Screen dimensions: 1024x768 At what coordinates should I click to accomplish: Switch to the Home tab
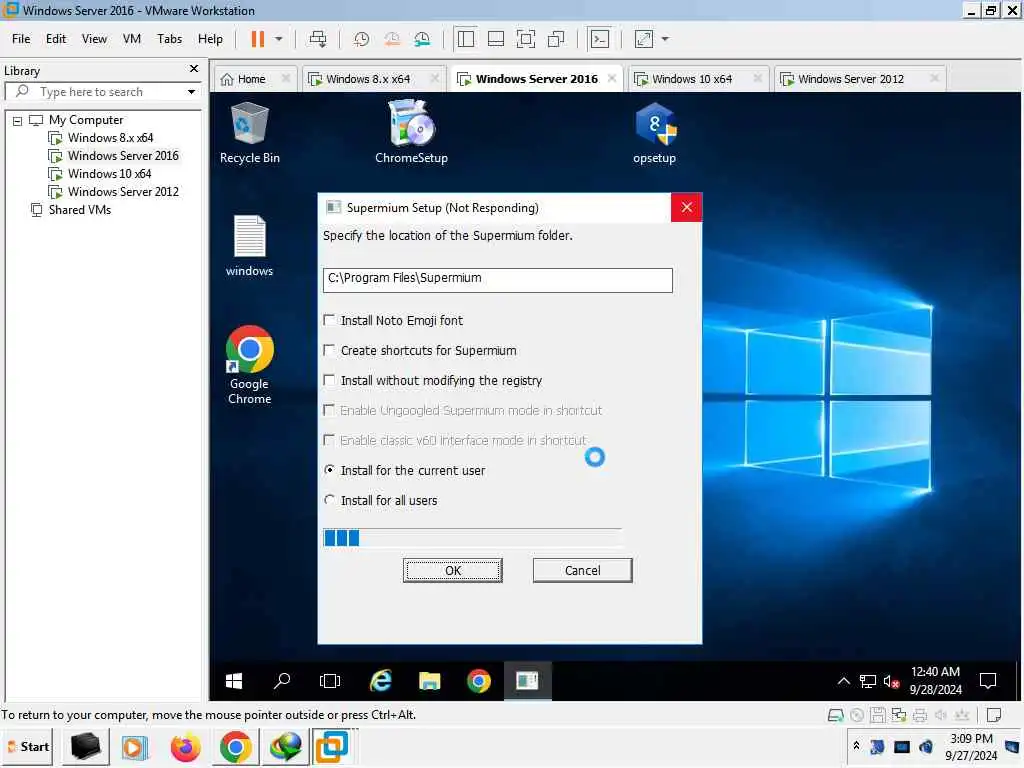(x=251, y=79)
